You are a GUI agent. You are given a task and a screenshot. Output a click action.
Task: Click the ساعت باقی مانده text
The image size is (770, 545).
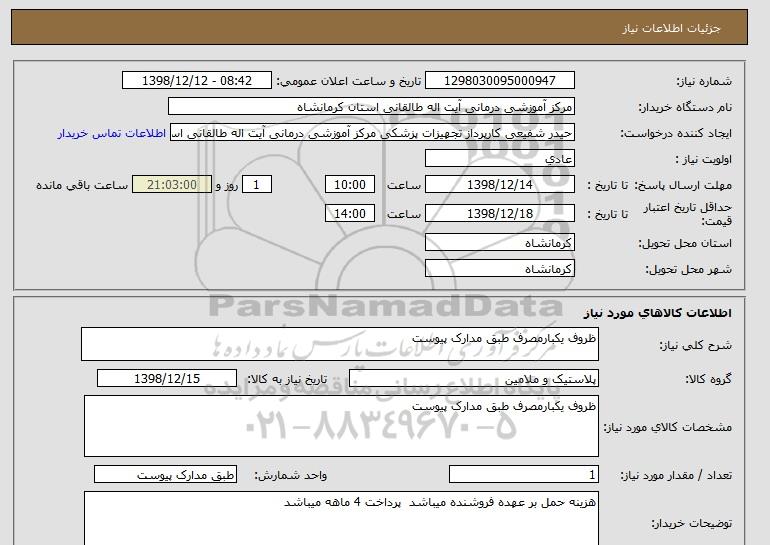(x=82, y=185)
